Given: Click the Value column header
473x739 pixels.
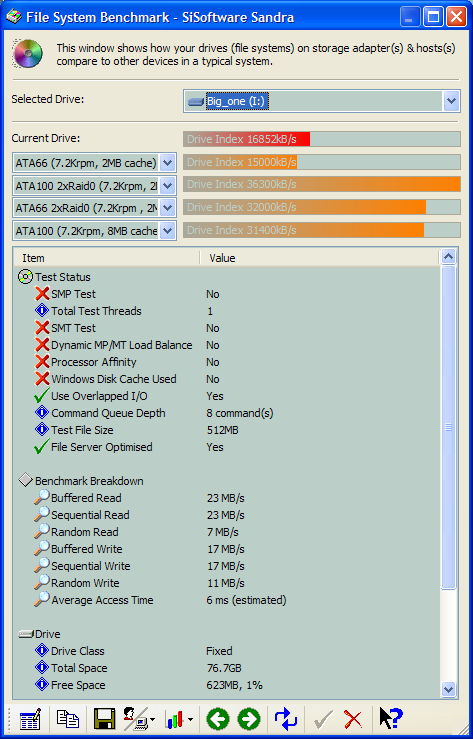Looking at the screenshot, I should click(319, 258).
